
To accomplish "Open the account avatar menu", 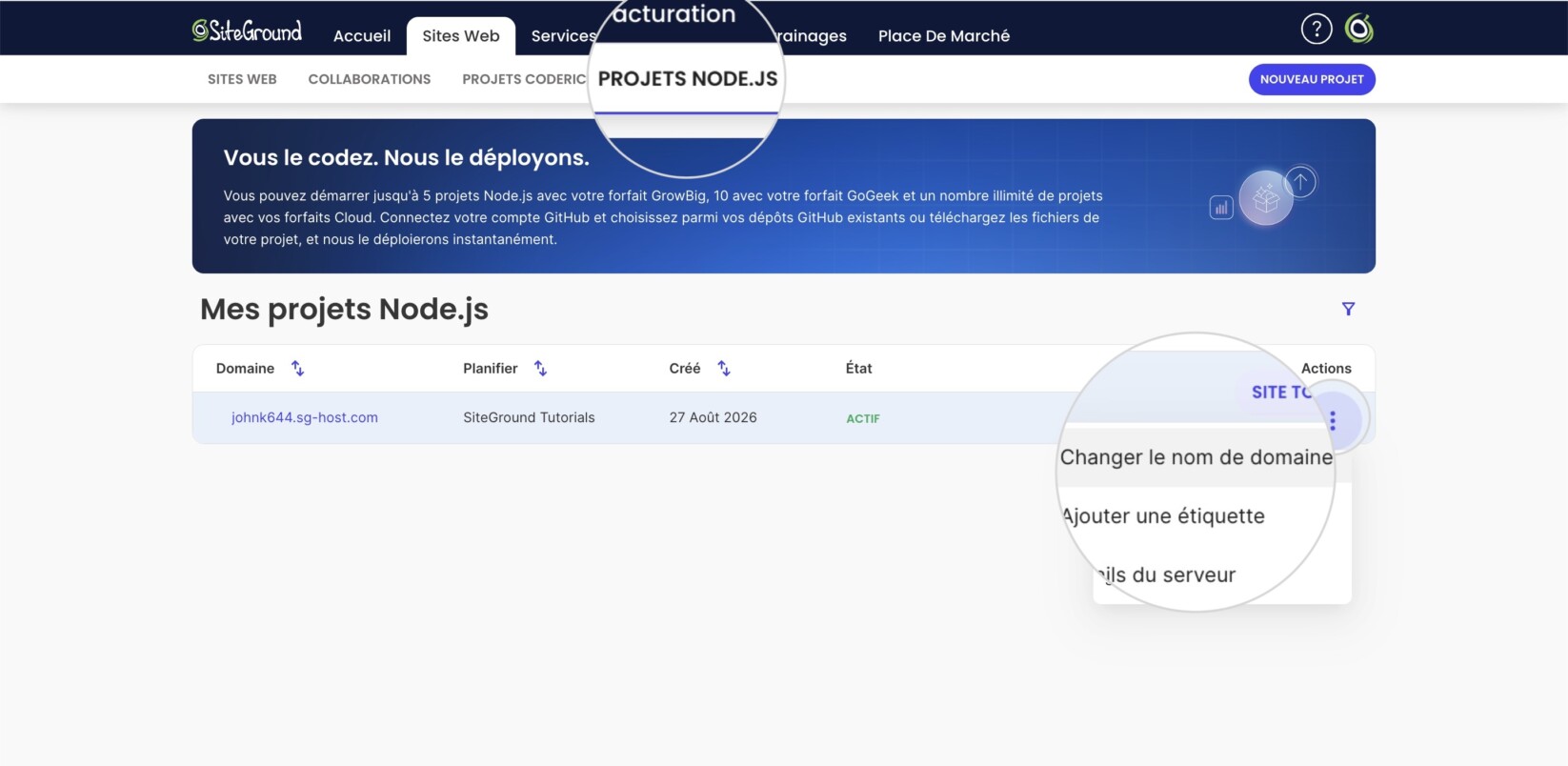I will [1359, 30].
